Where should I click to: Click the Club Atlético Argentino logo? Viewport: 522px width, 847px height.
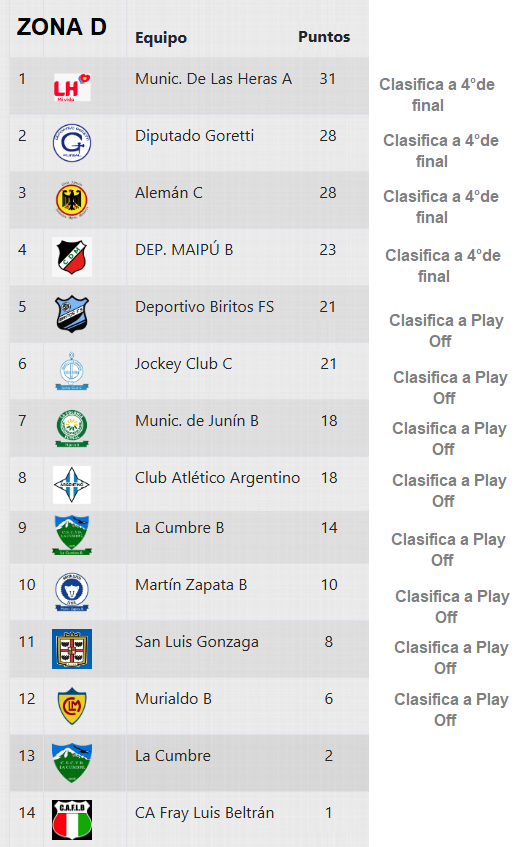72,485
